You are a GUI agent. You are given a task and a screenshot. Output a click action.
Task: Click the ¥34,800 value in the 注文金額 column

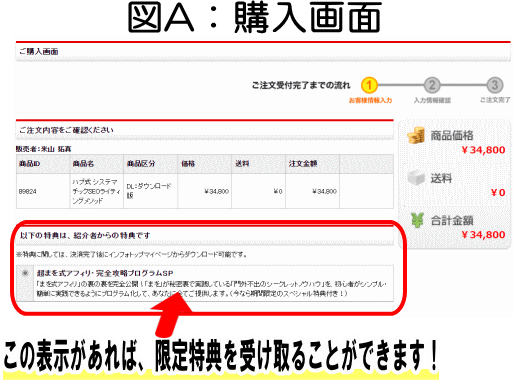pyautogui.click(x=324, y=191)
